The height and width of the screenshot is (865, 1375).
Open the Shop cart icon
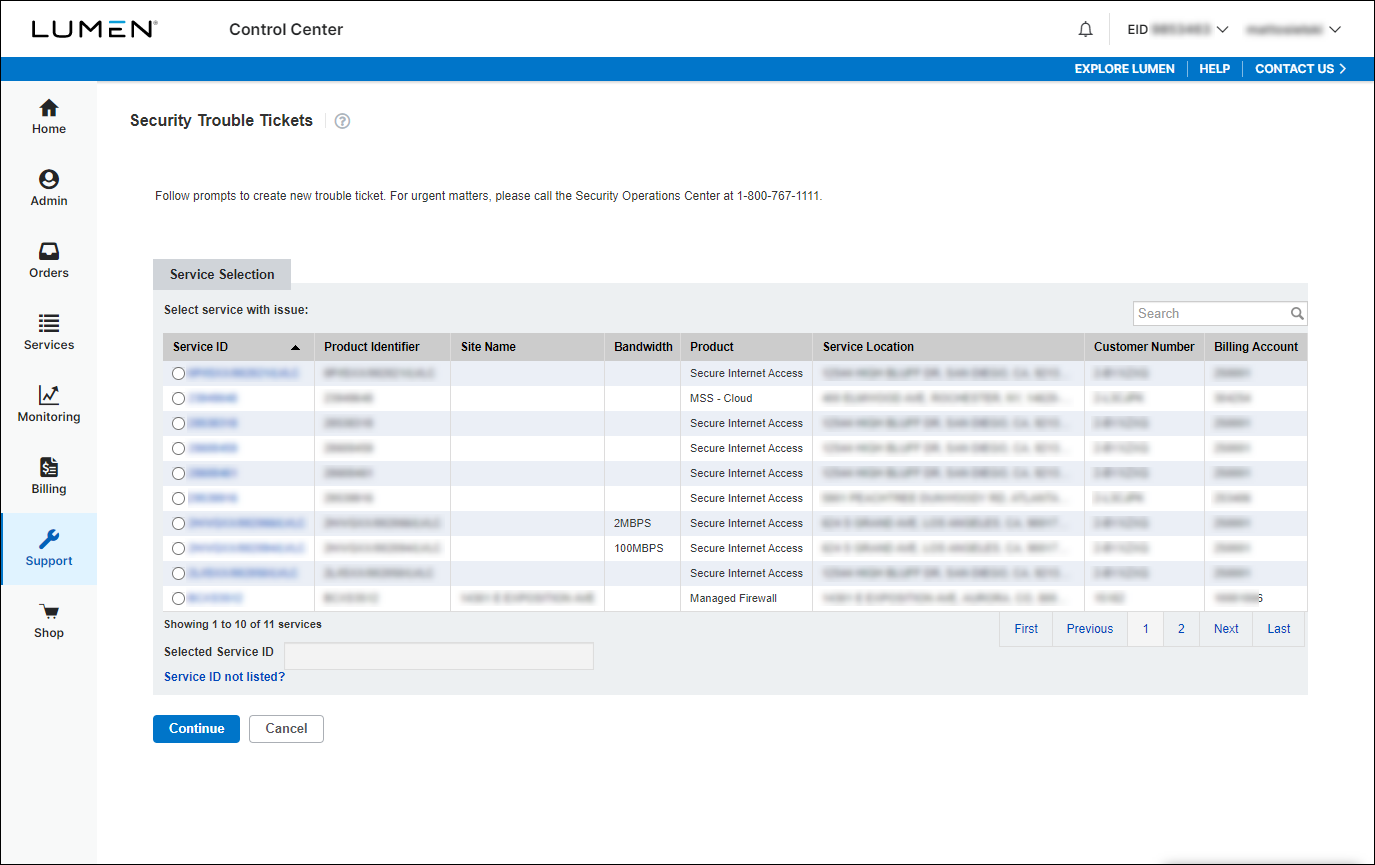[49, 611]
